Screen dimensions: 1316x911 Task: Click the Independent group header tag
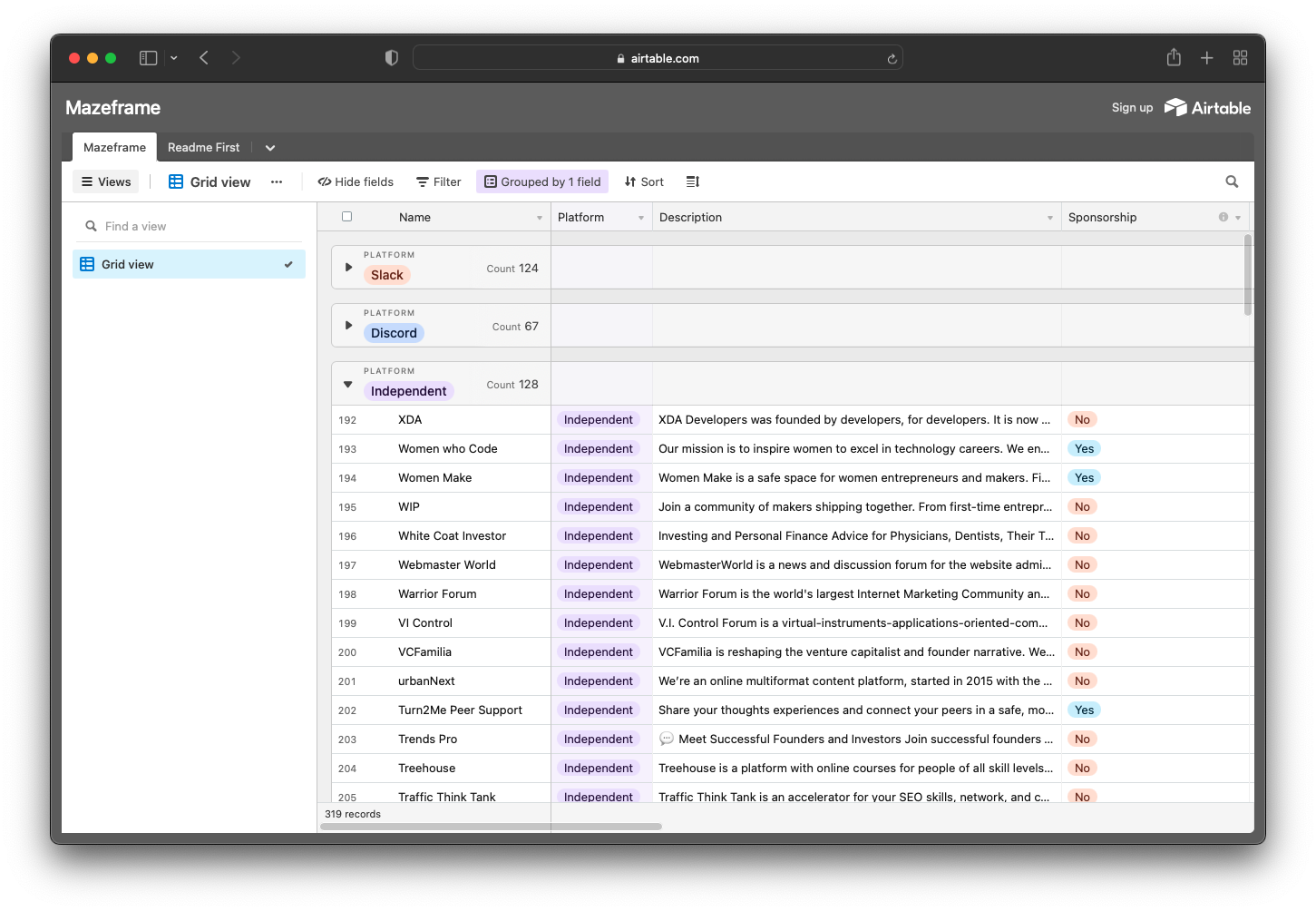point(408,391)
